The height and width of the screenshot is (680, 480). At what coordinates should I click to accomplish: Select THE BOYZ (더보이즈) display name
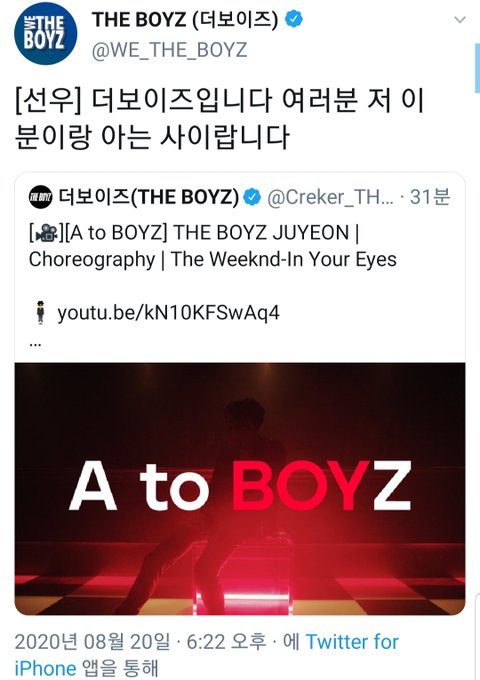(185, 20)
